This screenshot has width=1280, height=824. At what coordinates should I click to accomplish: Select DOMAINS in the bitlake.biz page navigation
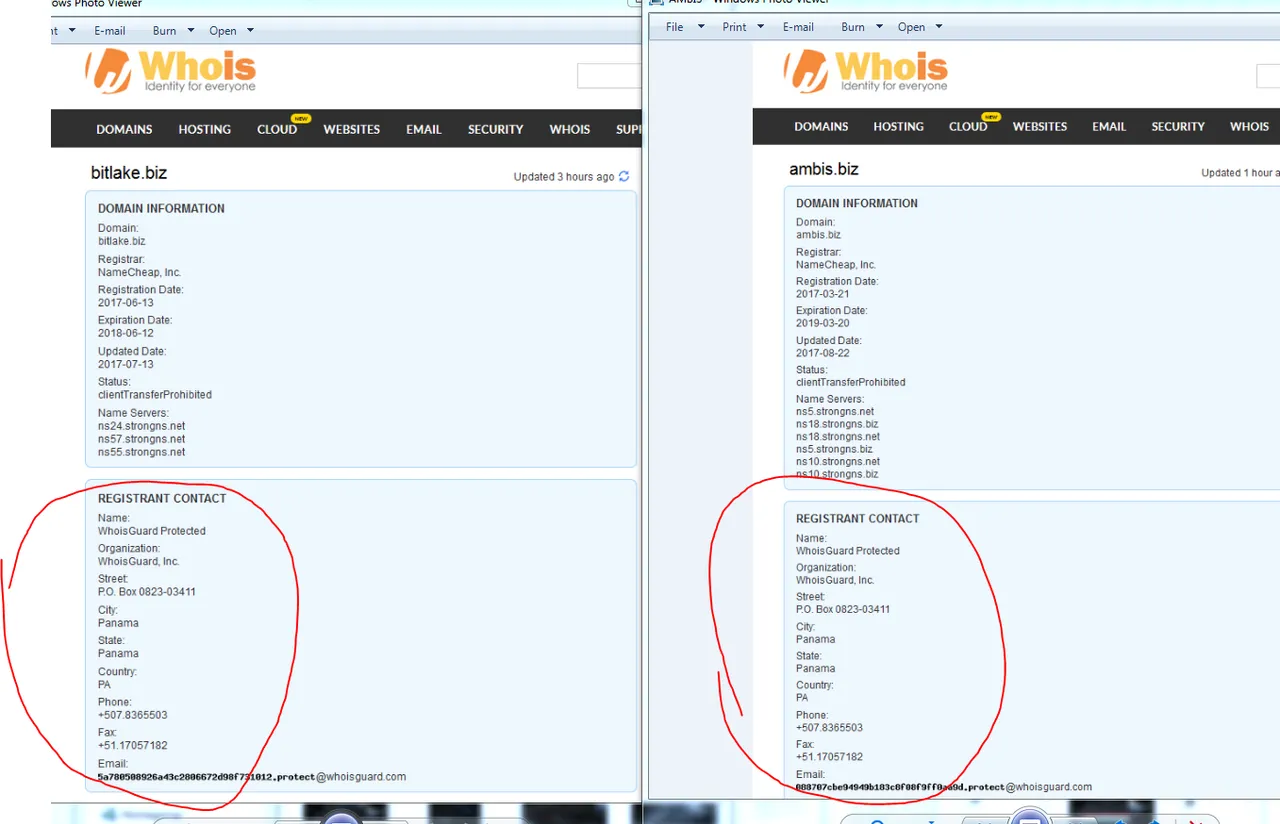(124, 129)
